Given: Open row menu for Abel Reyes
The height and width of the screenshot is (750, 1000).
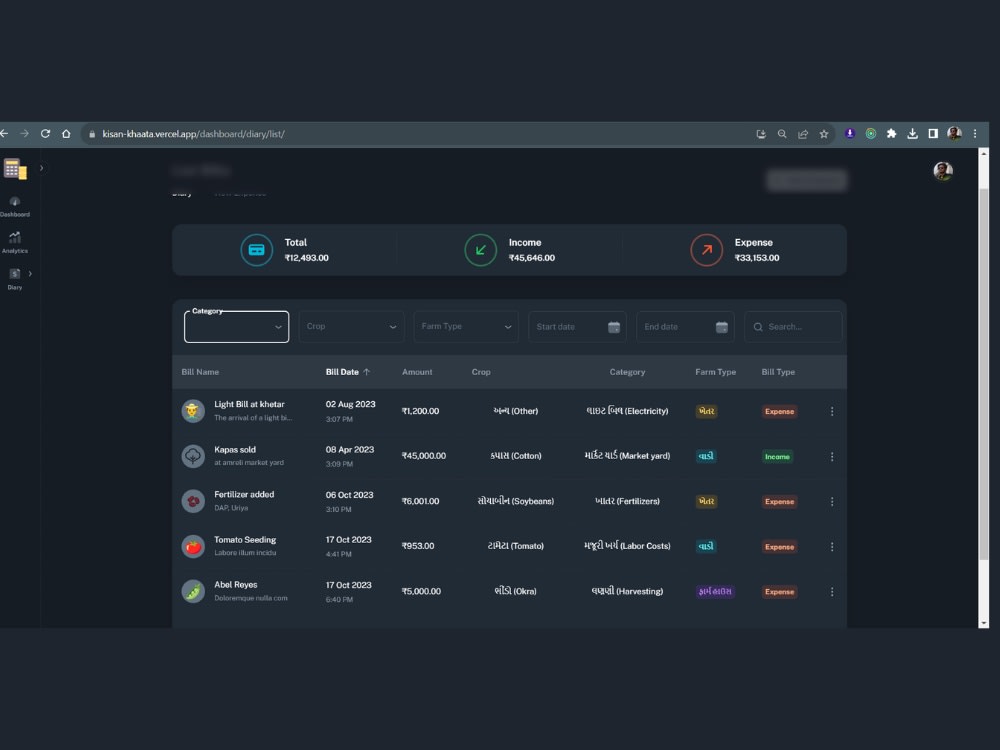Looking at the screenshot, I should click(x=832, y=592).
